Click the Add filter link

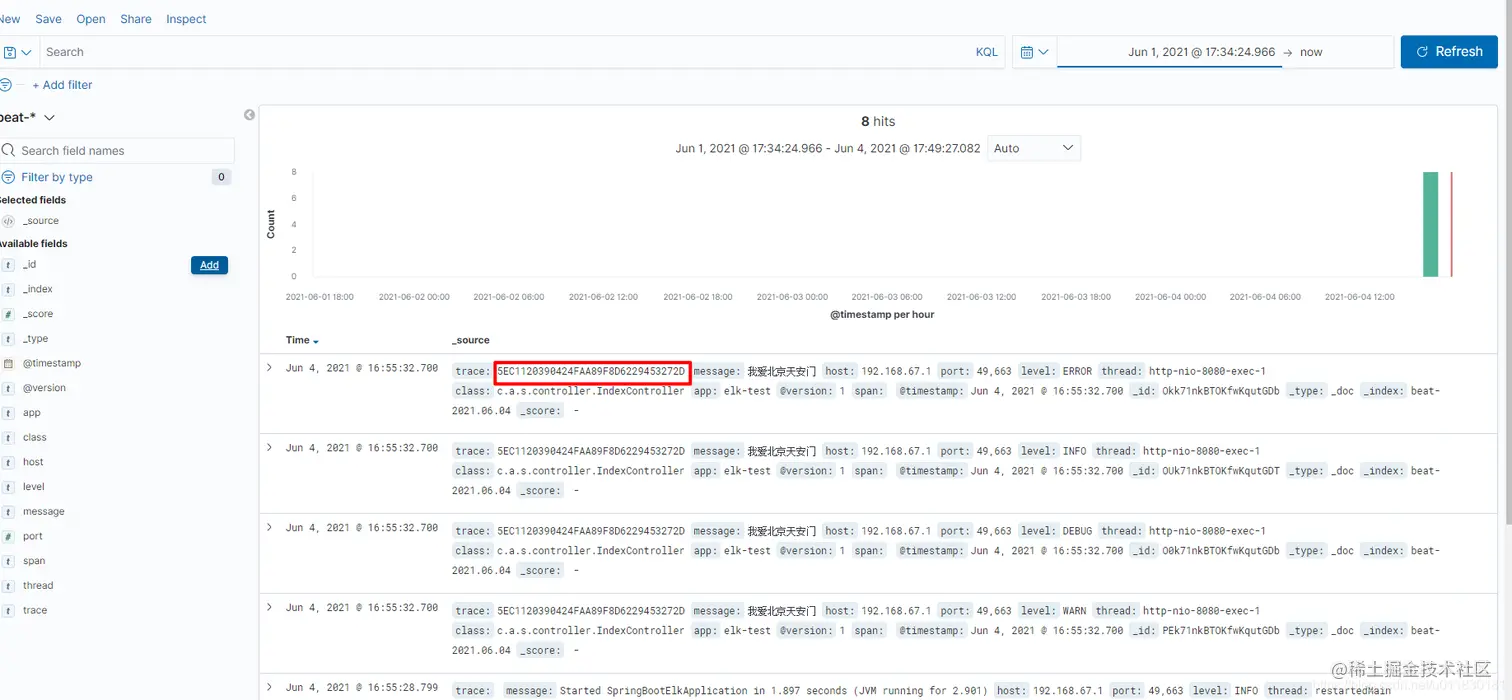click(x=62, y=85)
